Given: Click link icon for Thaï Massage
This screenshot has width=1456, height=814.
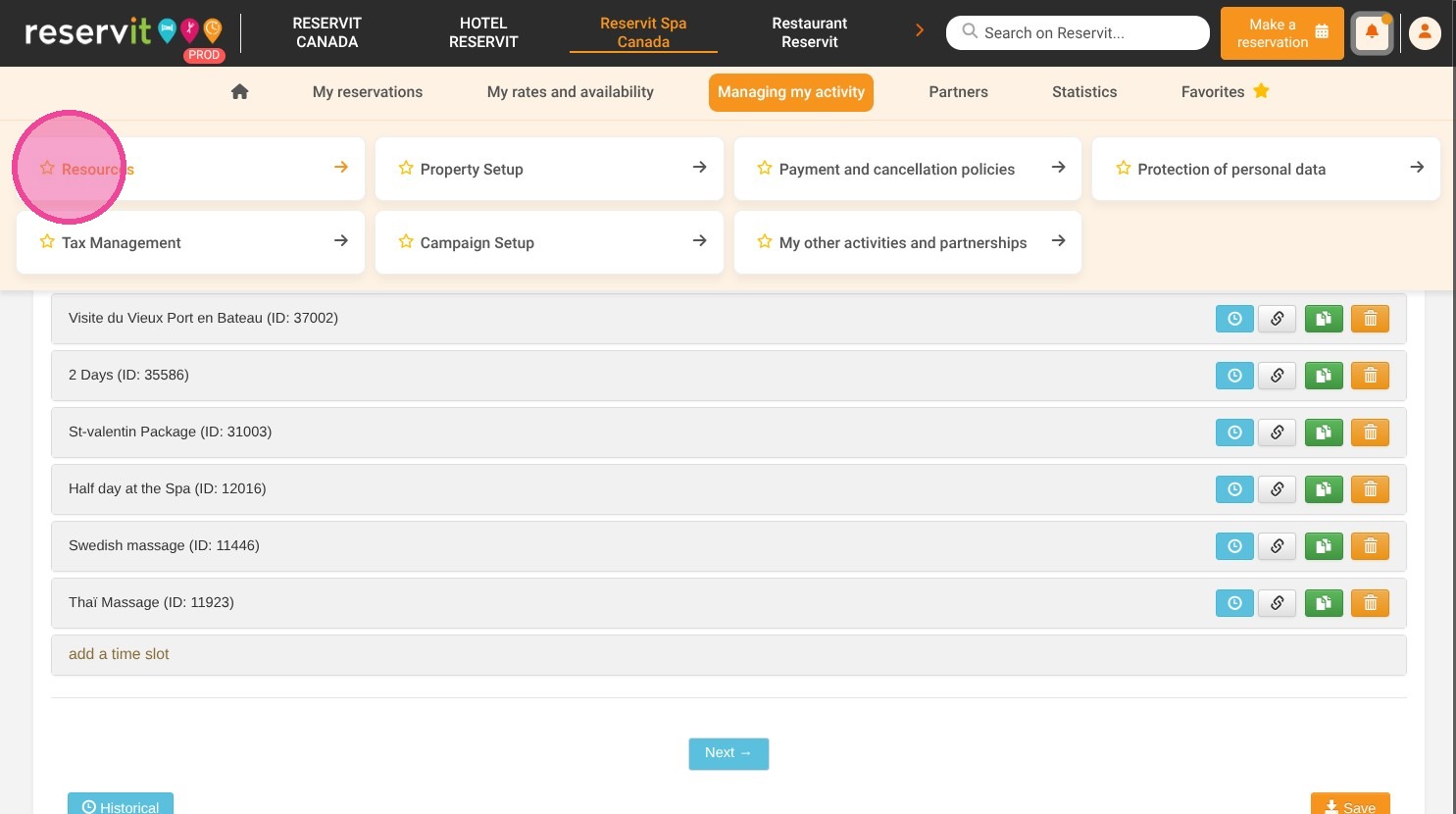Looking at the screenshot, I should 1277,603.
